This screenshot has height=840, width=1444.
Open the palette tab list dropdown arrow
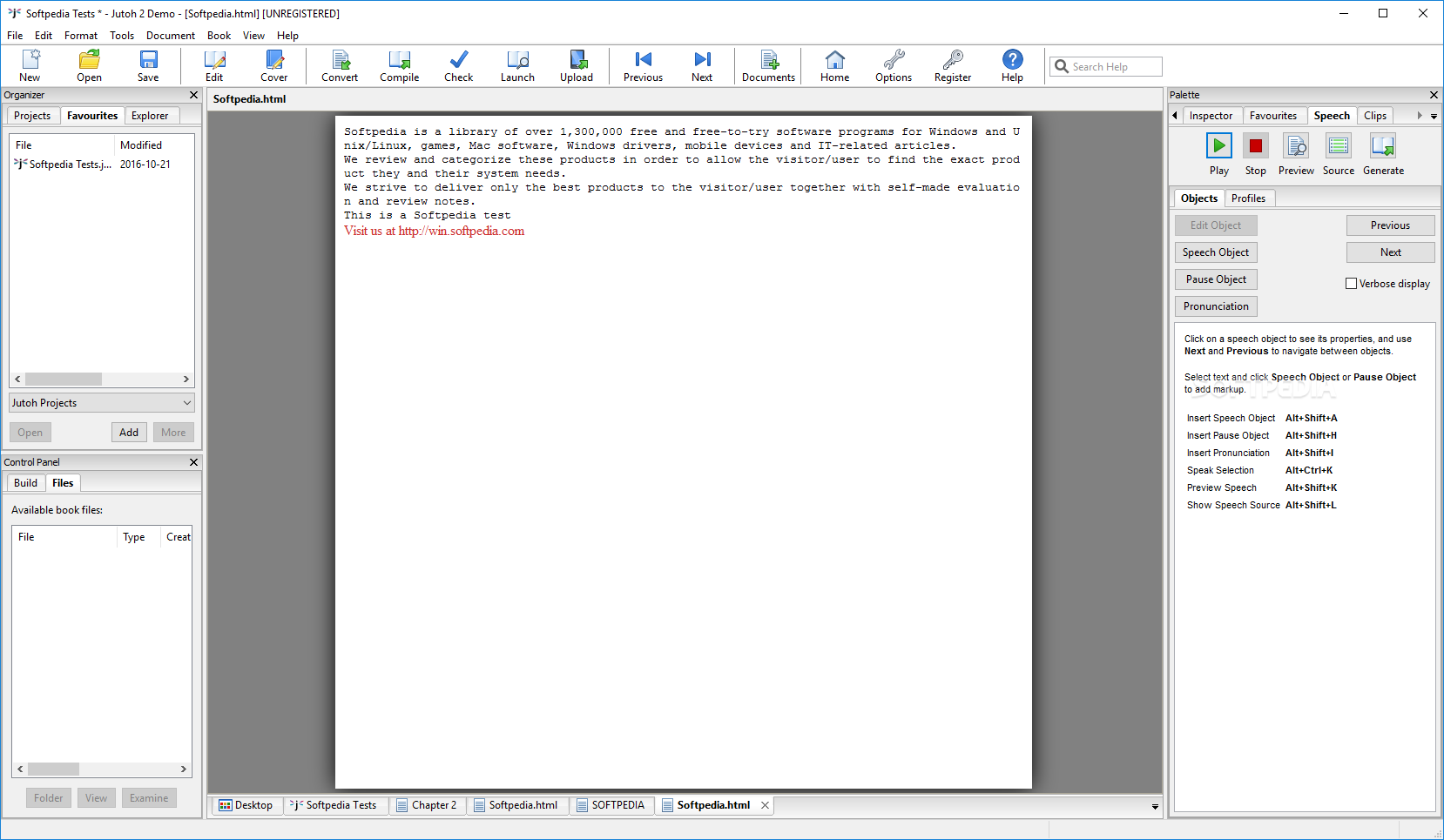coord(1434,116)
